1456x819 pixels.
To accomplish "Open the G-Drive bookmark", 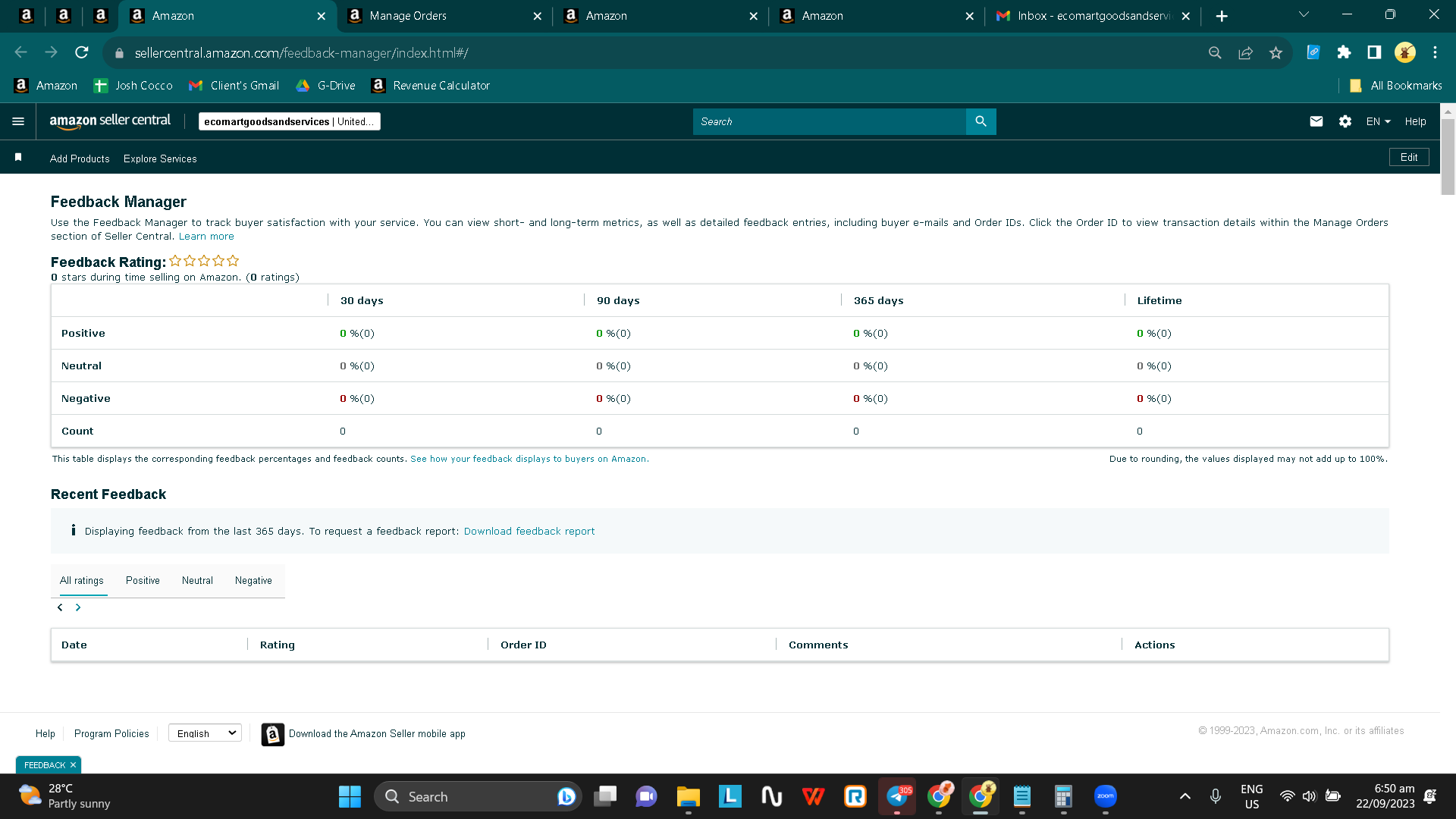I will [x=325, y=86].
